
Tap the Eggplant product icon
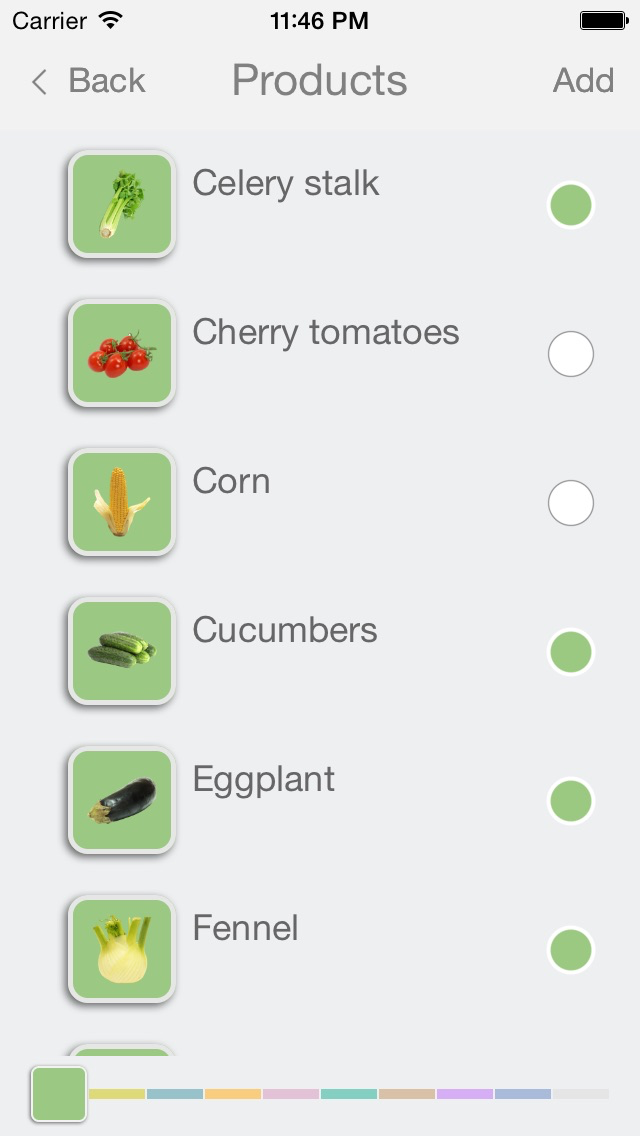point(121,800)
